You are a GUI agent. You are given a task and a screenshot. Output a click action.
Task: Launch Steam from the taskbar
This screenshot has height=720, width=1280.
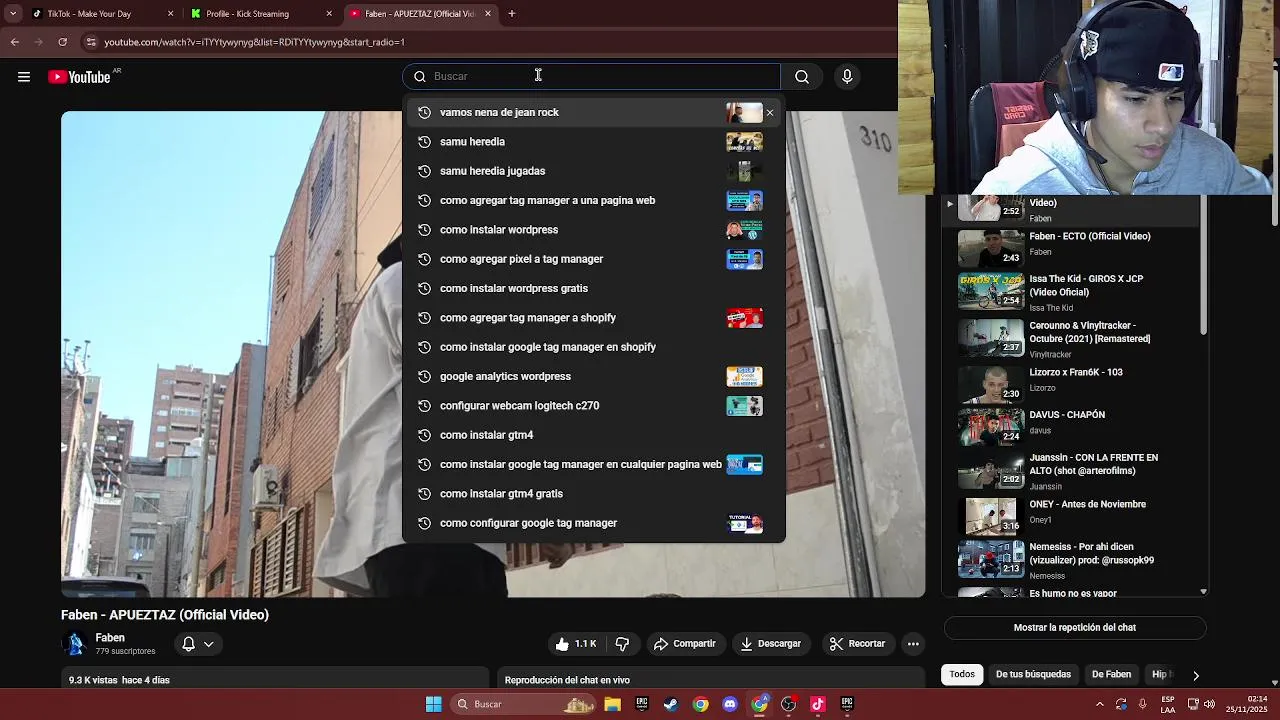[x=671, y=704]
